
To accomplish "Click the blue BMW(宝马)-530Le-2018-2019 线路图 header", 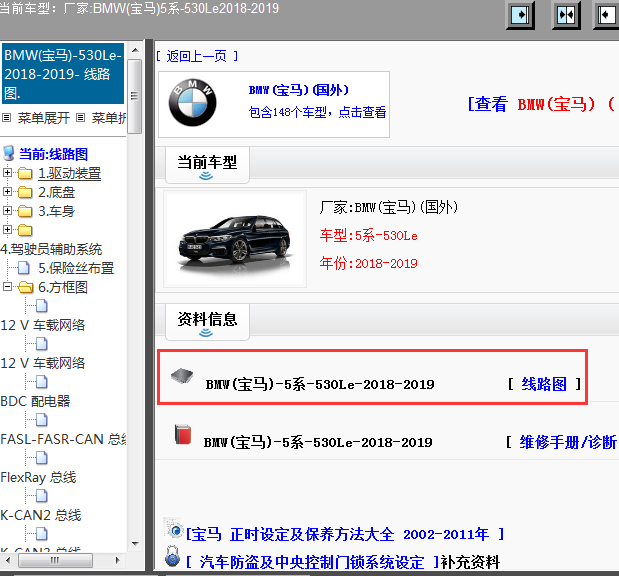I will tap(63, 74).
